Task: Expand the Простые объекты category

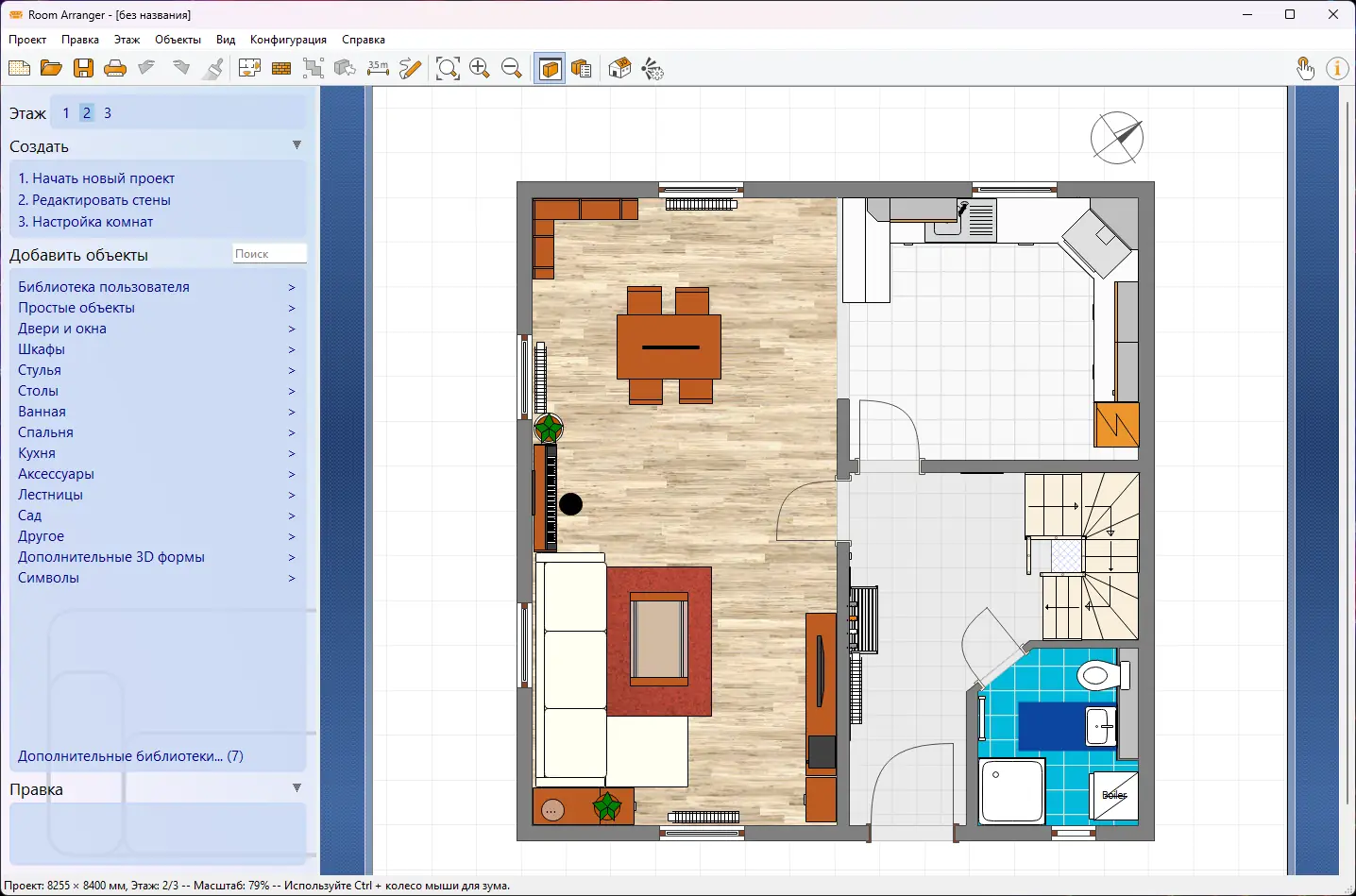Action: click(x=157, y=308)
